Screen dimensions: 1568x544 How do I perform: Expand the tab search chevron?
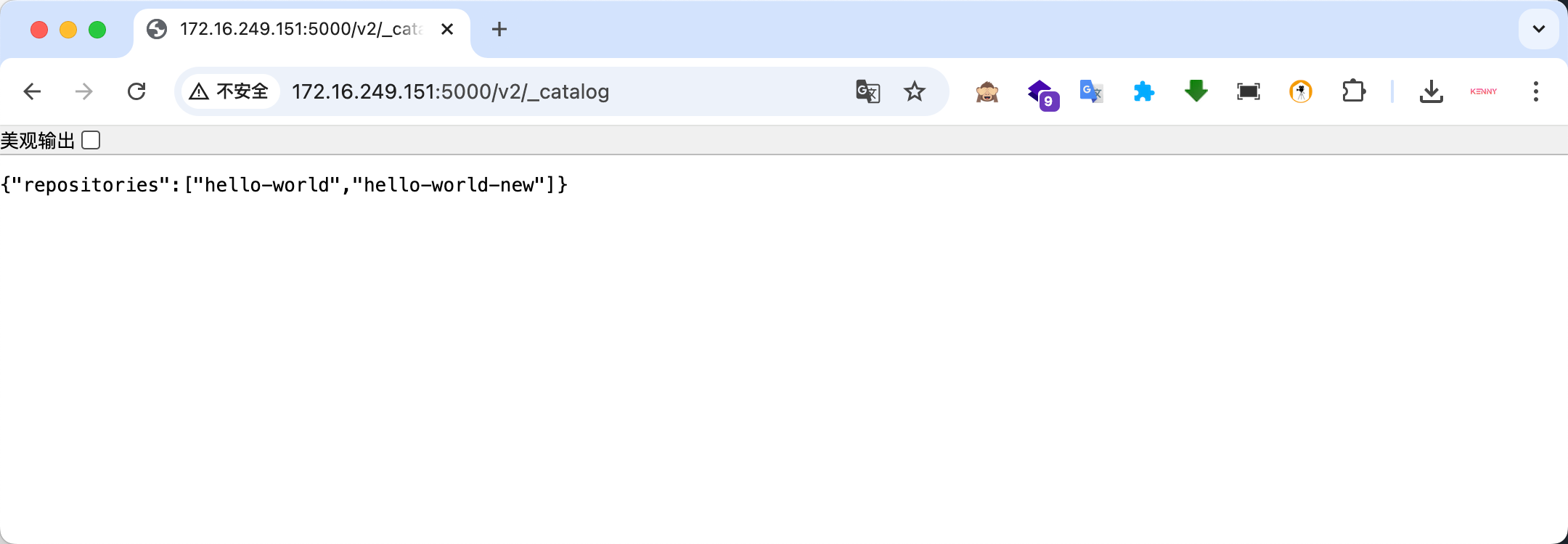click(x=1539, y=29)
